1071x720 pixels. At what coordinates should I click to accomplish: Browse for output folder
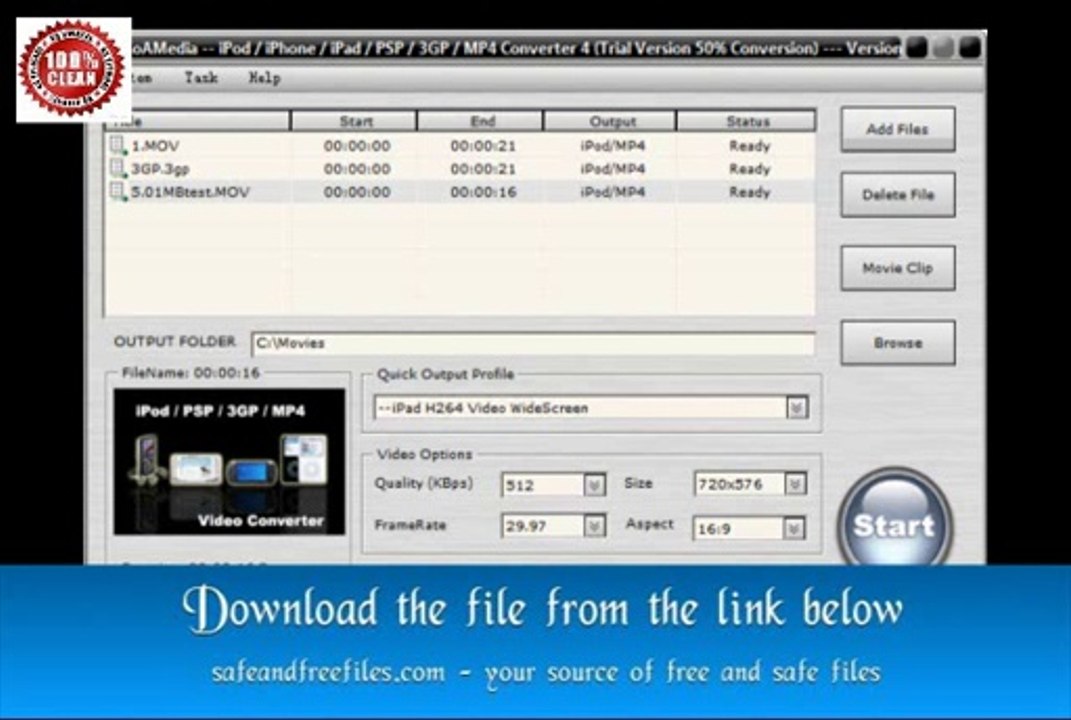pyautogui.click(x=897, y=343)
